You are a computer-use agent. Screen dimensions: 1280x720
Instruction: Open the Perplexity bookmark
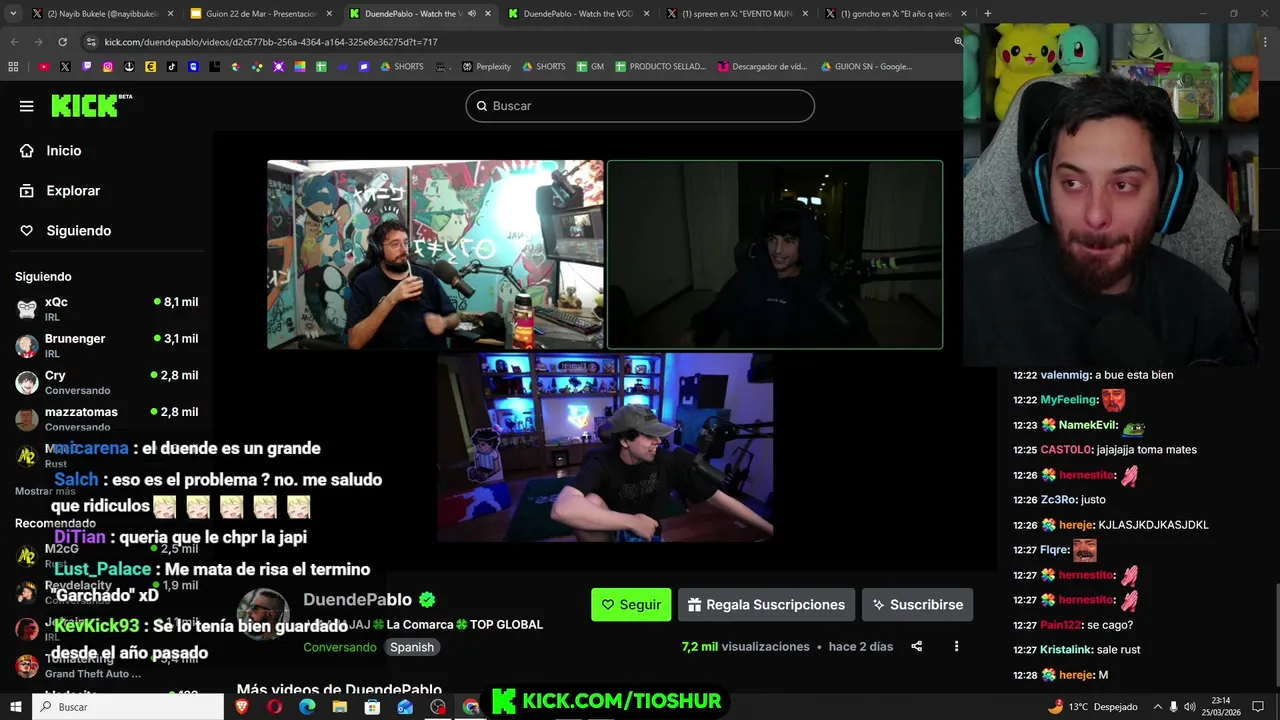point(486,67)
